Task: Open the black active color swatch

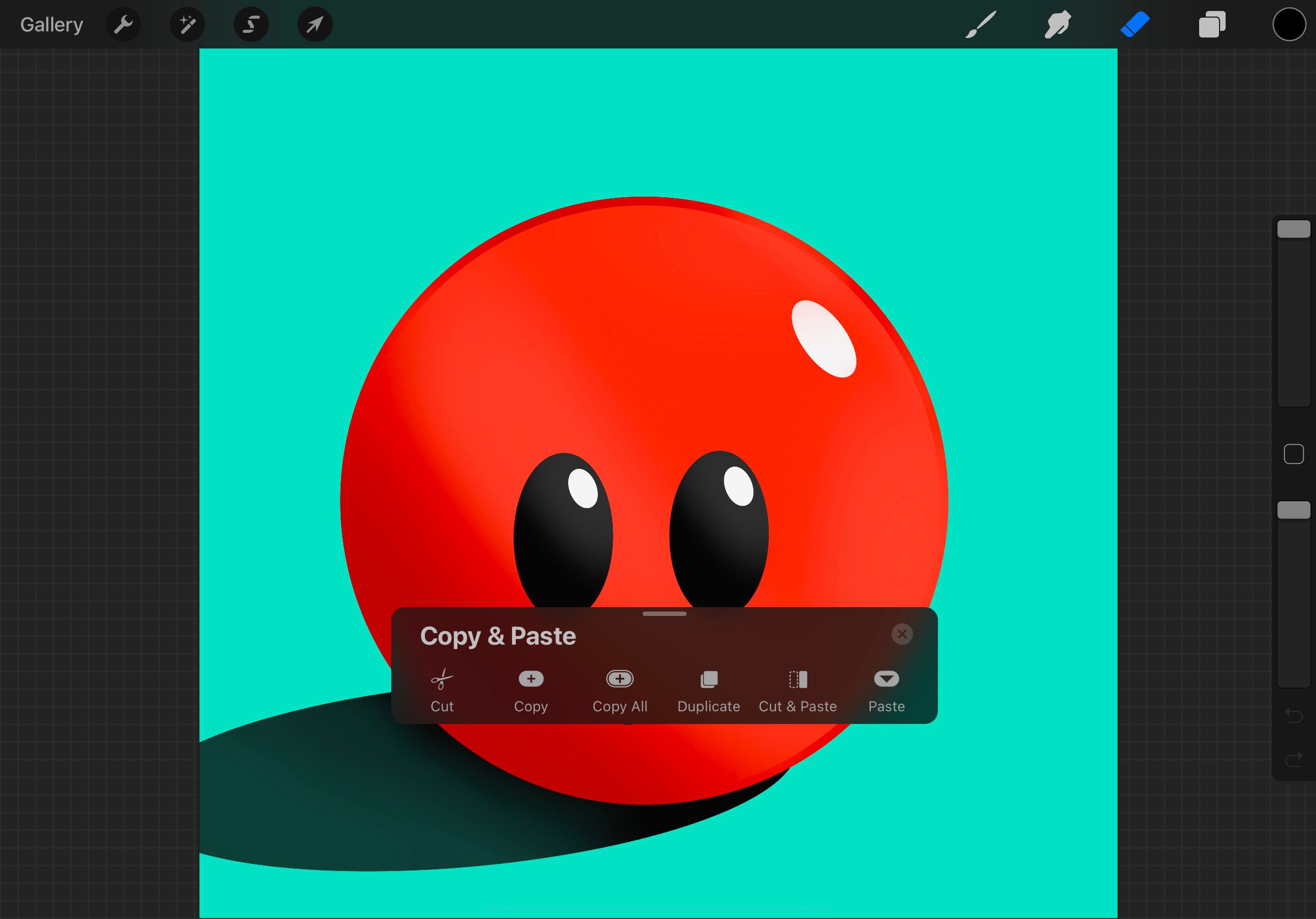Action: (1289, 25)
